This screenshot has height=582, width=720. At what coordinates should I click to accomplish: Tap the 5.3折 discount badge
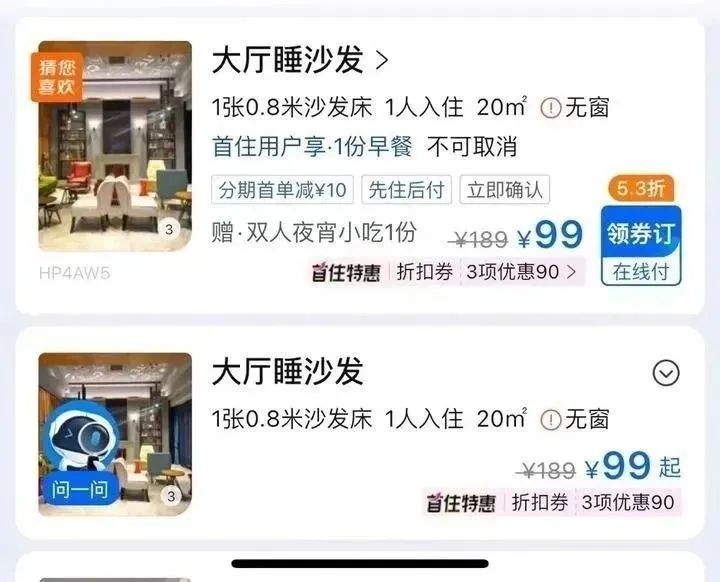tap(641, 188)
